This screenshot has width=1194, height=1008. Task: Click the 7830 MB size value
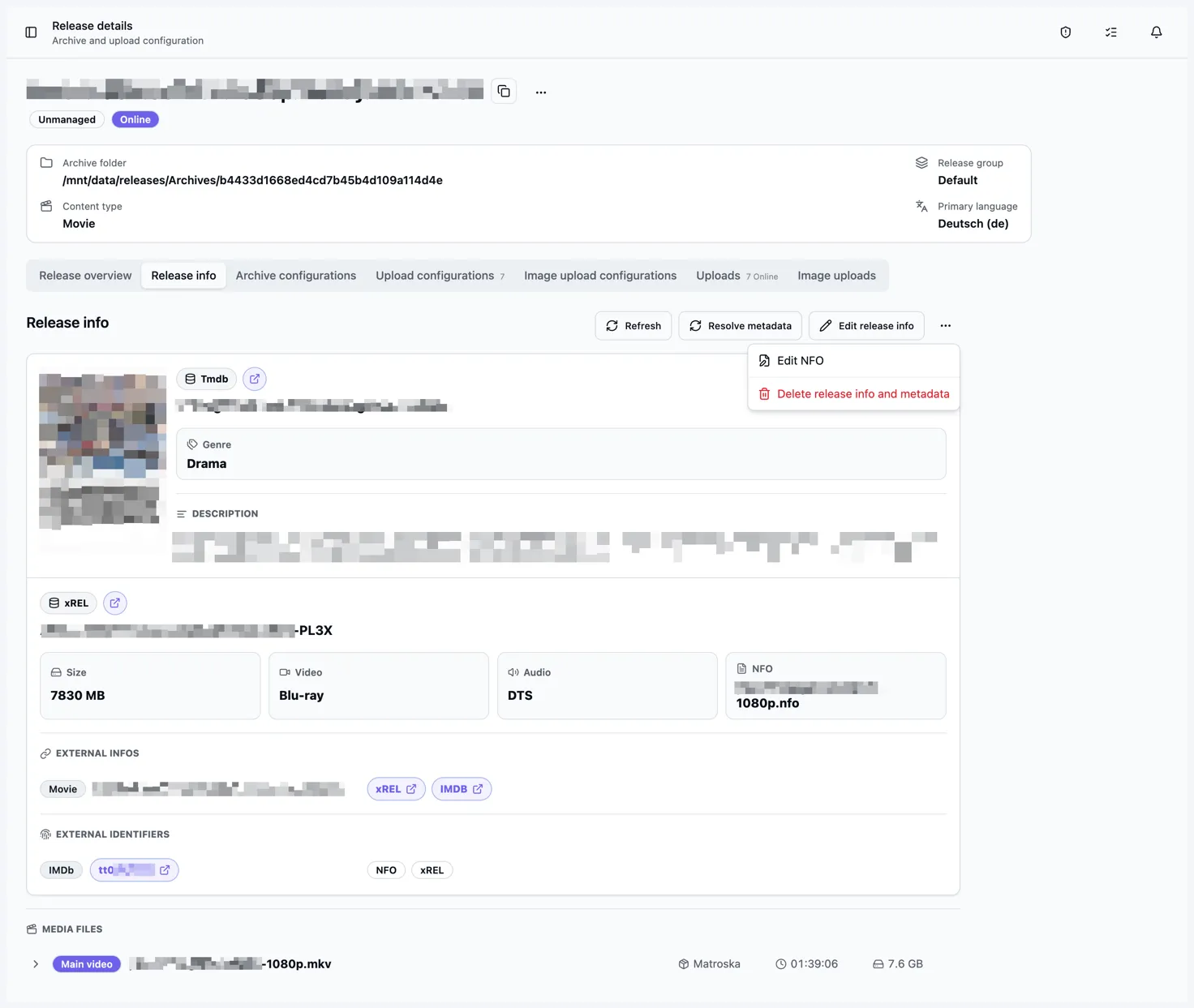pos(78,696)
